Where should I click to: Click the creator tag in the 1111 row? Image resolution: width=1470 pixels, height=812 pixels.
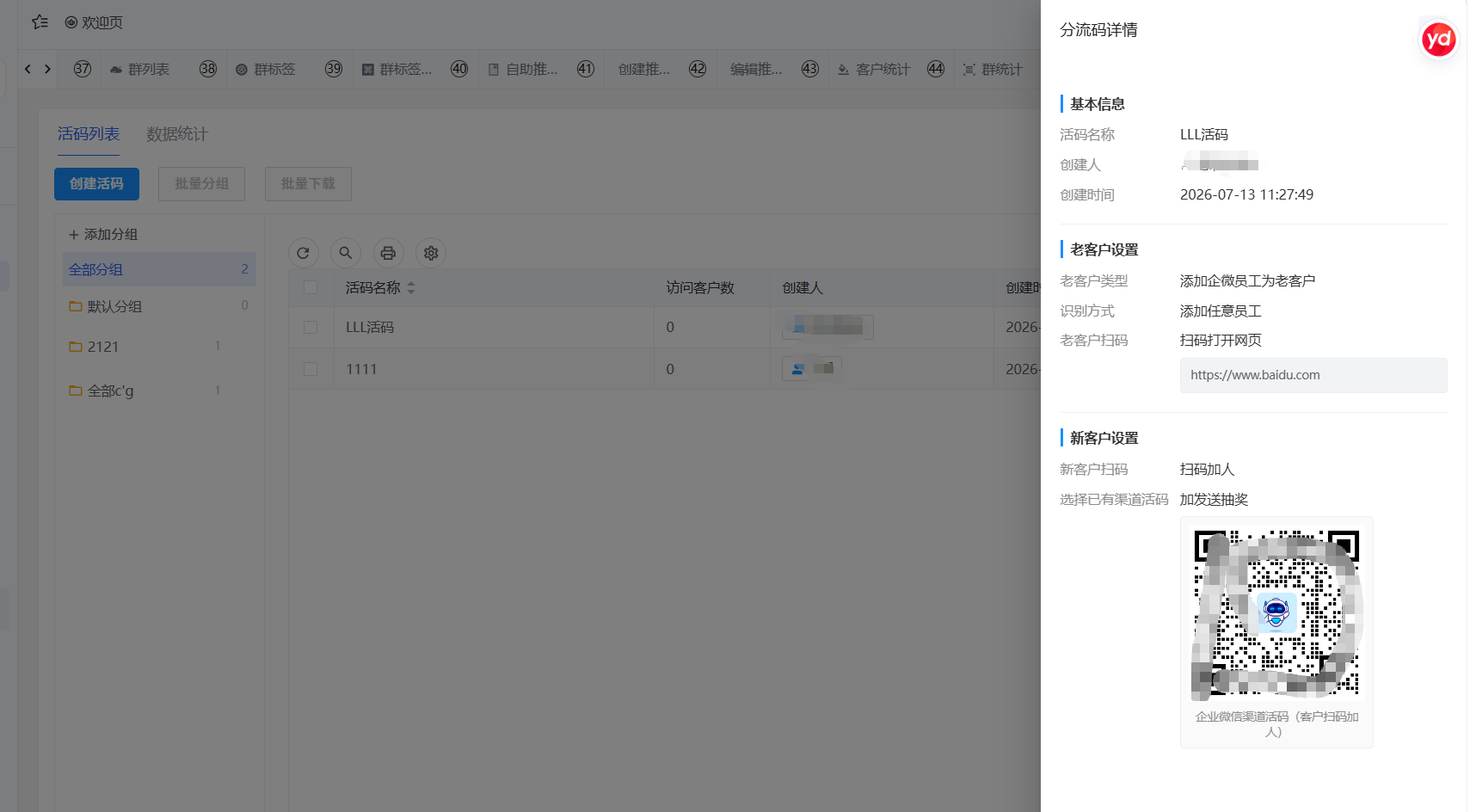(811, 369)
